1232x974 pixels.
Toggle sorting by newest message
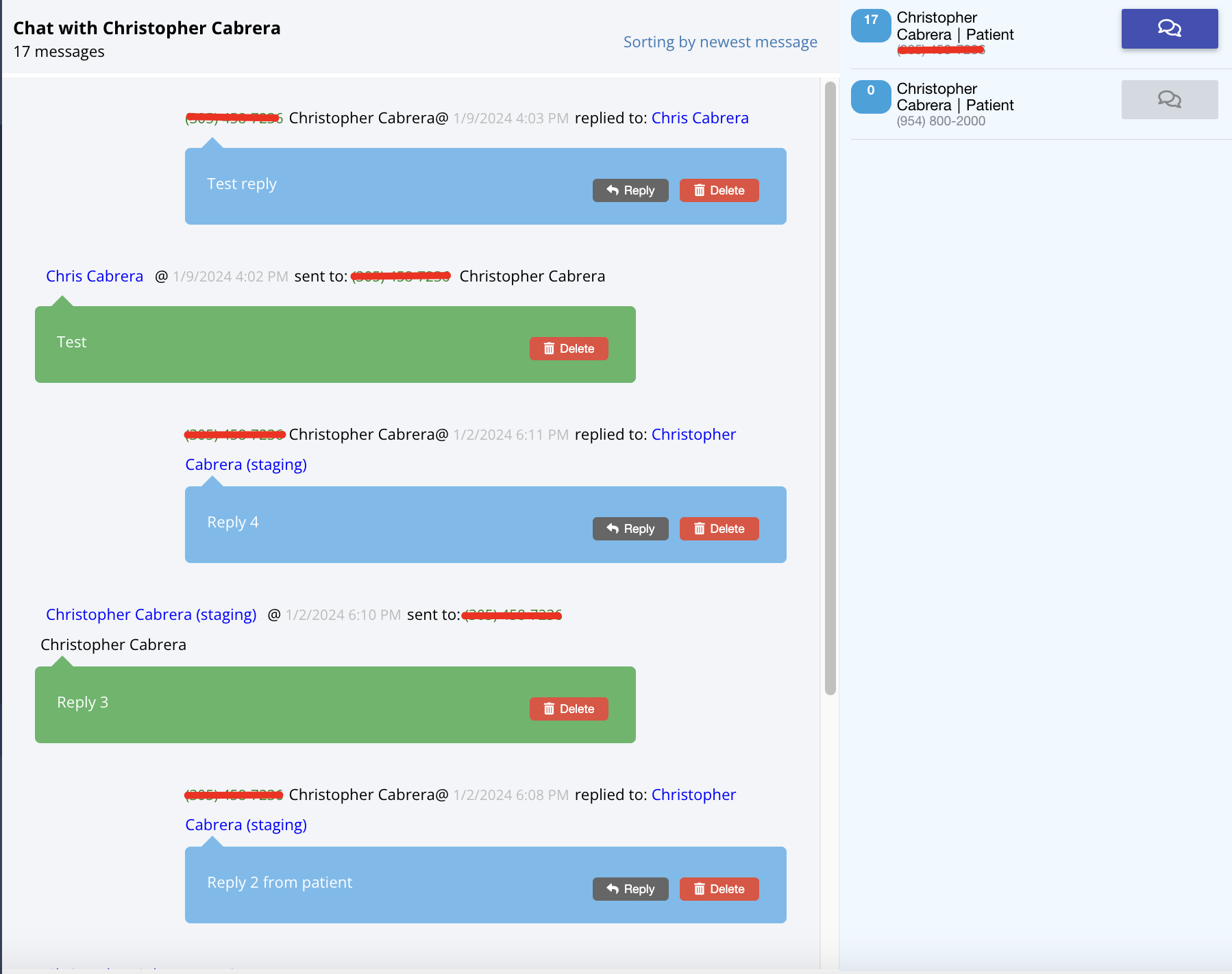point(719,42)
